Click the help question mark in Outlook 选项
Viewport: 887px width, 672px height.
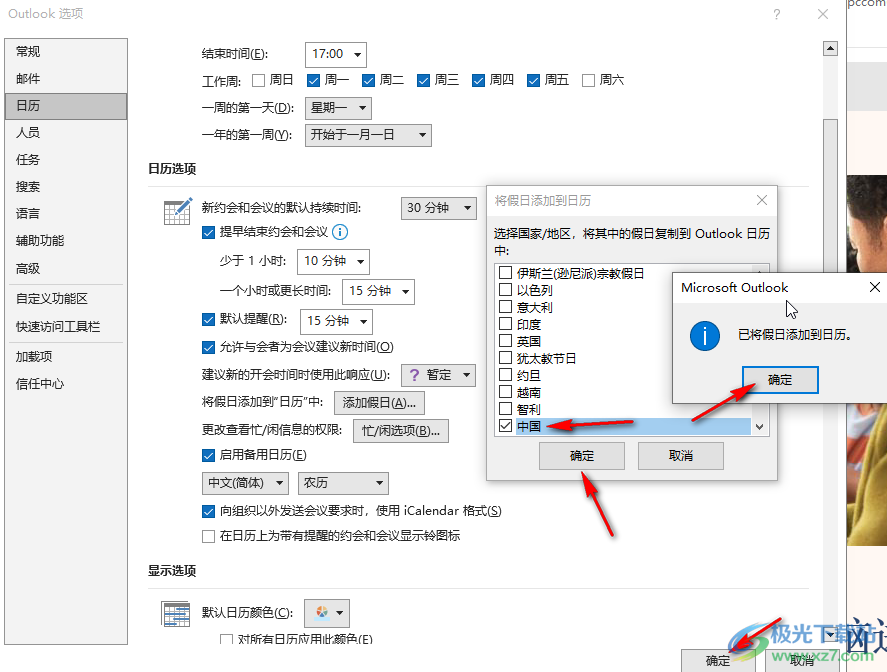point(777,14)
